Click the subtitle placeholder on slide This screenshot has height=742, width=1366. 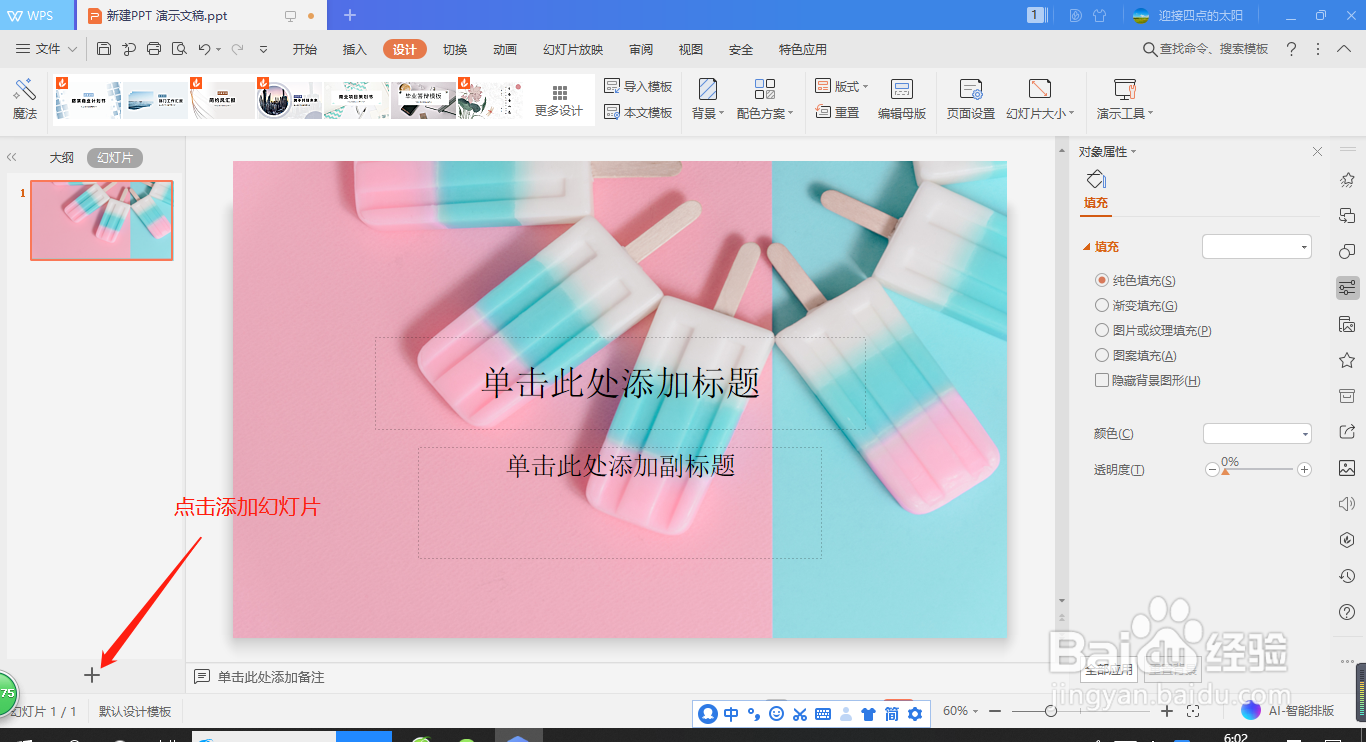pyautogui.click(x=620, y=502)
